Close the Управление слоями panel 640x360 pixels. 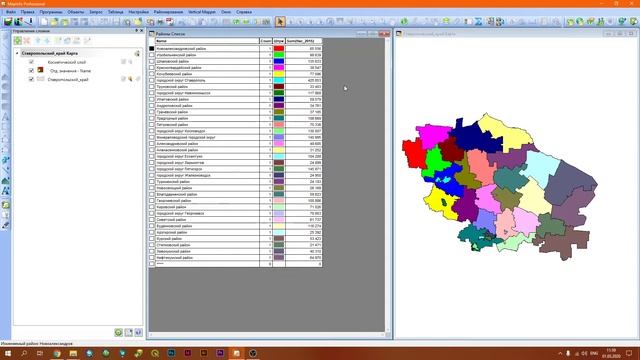click(x=142, y=31)
